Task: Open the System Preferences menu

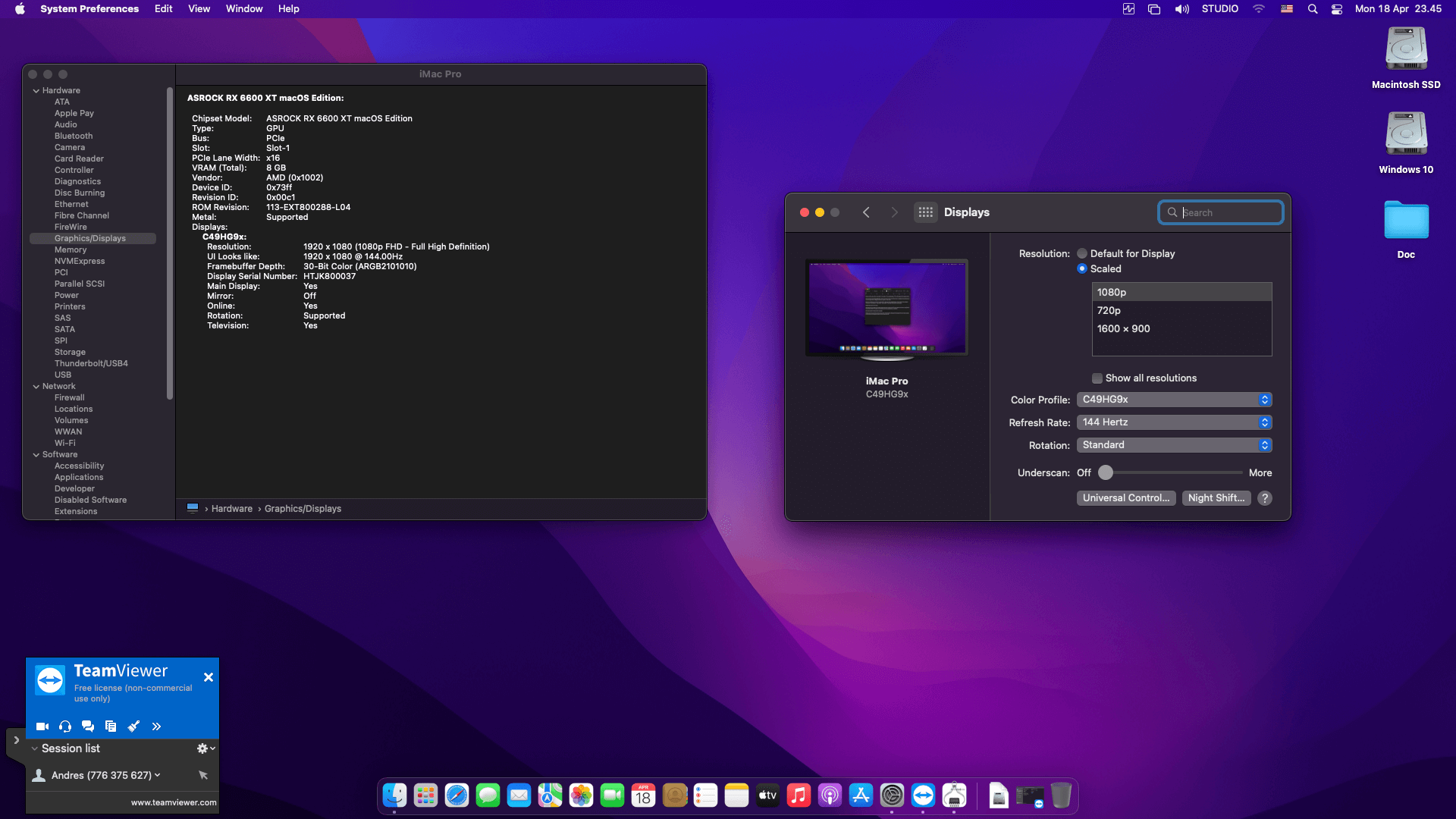Action: 89,9
